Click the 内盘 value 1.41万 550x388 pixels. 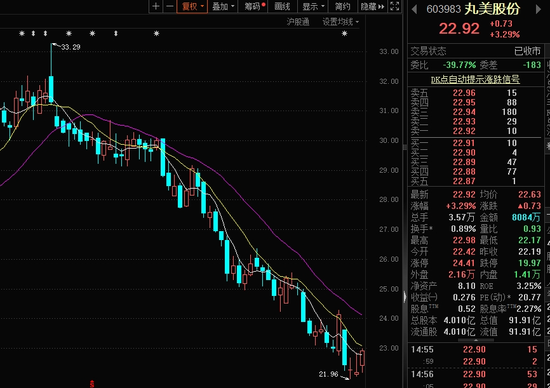click(x=527, y=275)
